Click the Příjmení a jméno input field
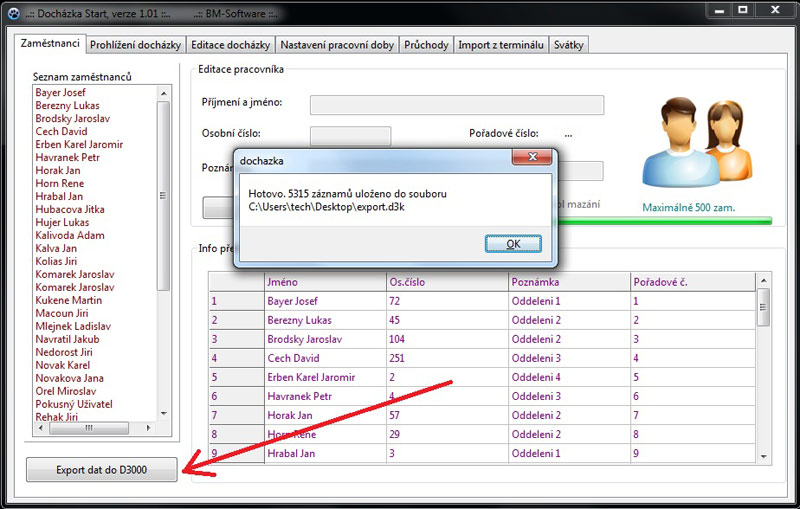This screenshot has width=800, height=509. [x=457, y=105]
